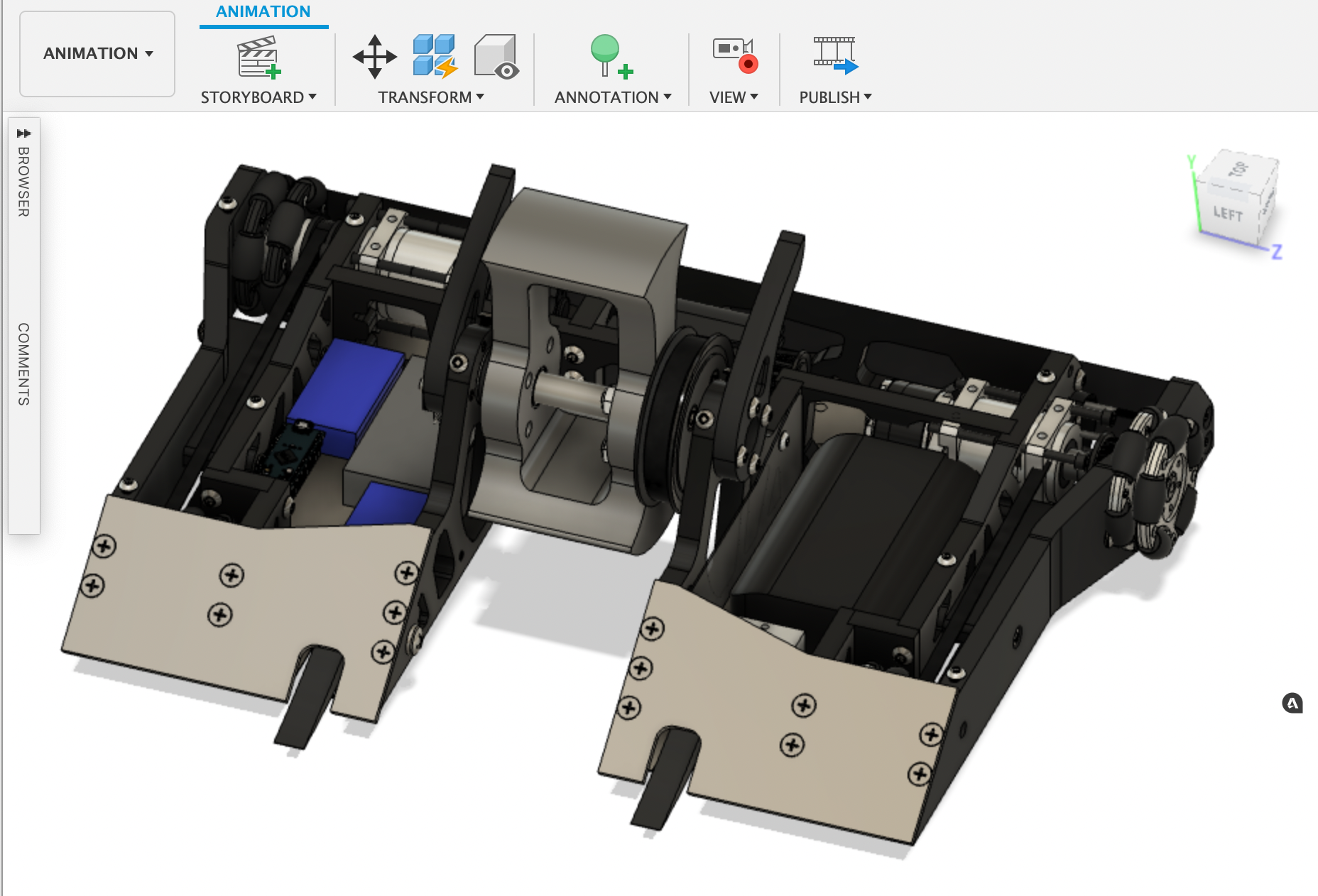
Task: Toggle the View recording camera icon
Action: point(736,55)
